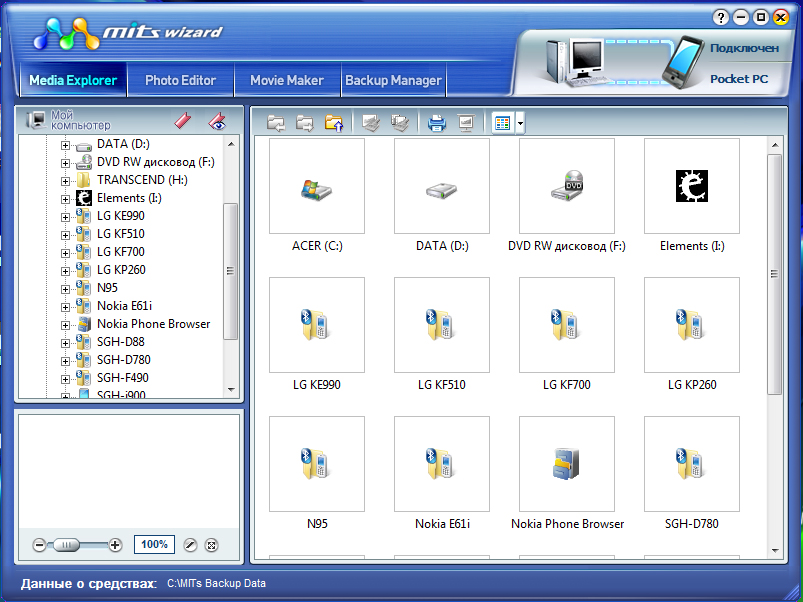803x602 pixels.
Task: Select the SGH-D780 thumbnail
Action: click(x=692, y=464)
